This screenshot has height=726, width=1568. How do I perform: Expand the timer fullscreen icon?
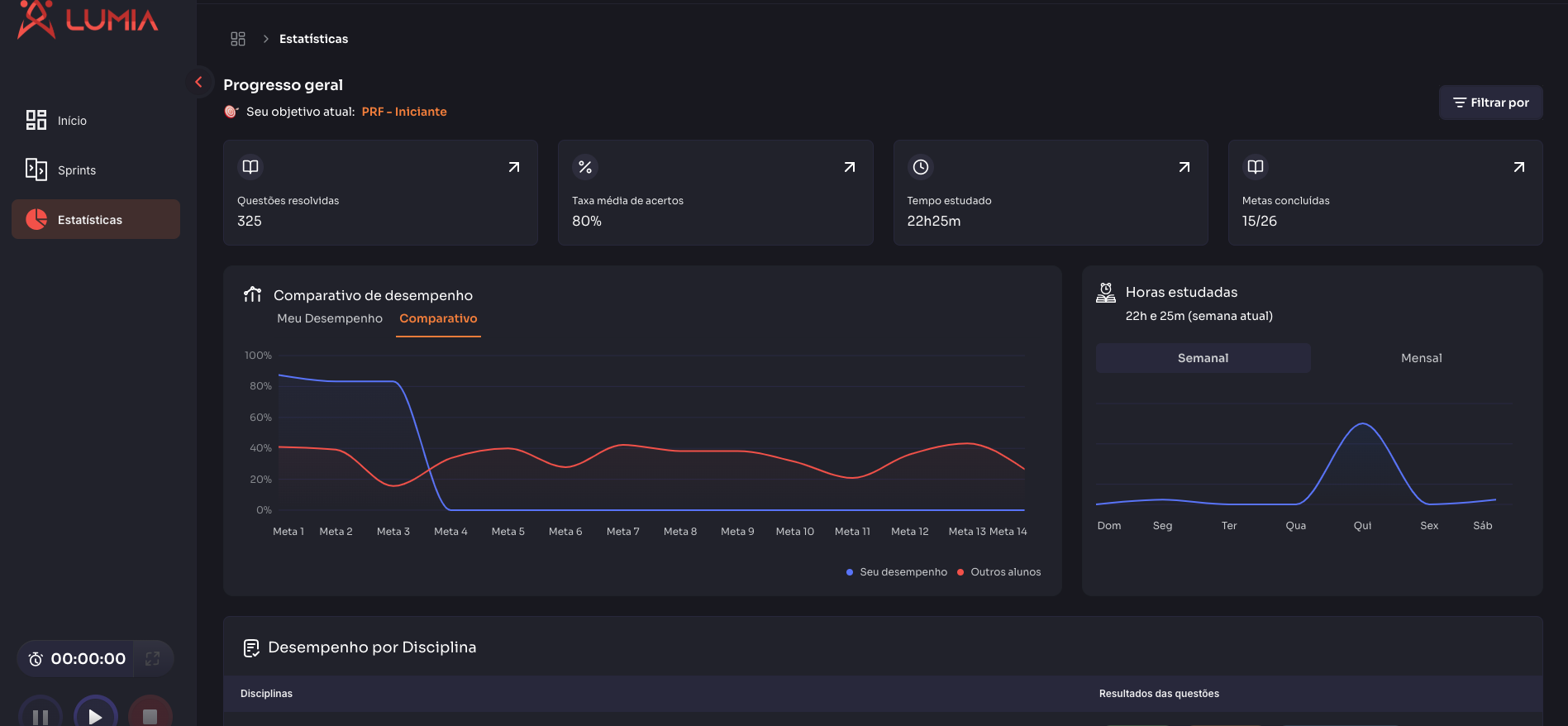point(152,659)
